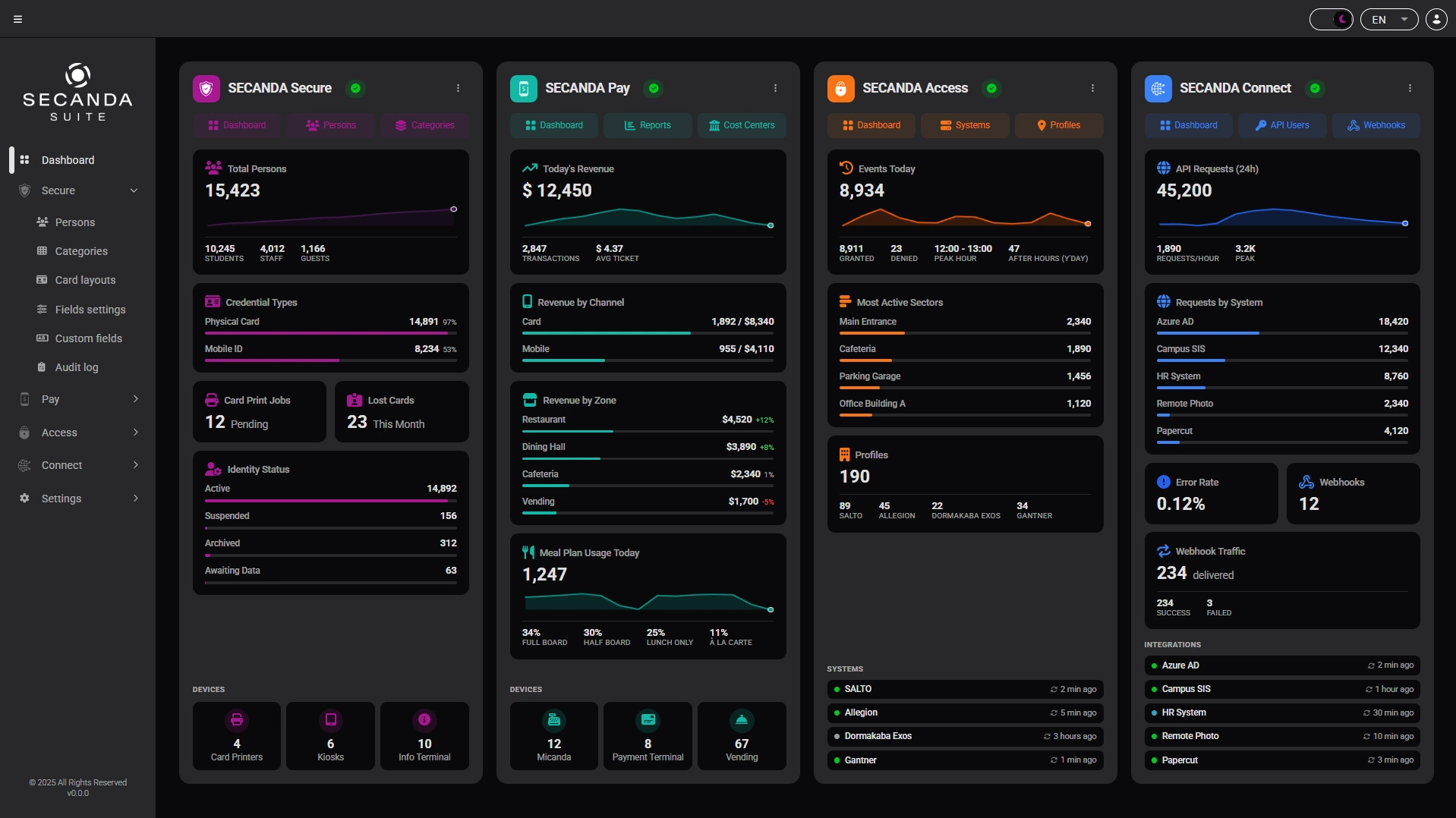The image size is (1456, 818).
Task: Open Systems in SECANDA Access
Action: pyautogui.click(x=965, y=125)
